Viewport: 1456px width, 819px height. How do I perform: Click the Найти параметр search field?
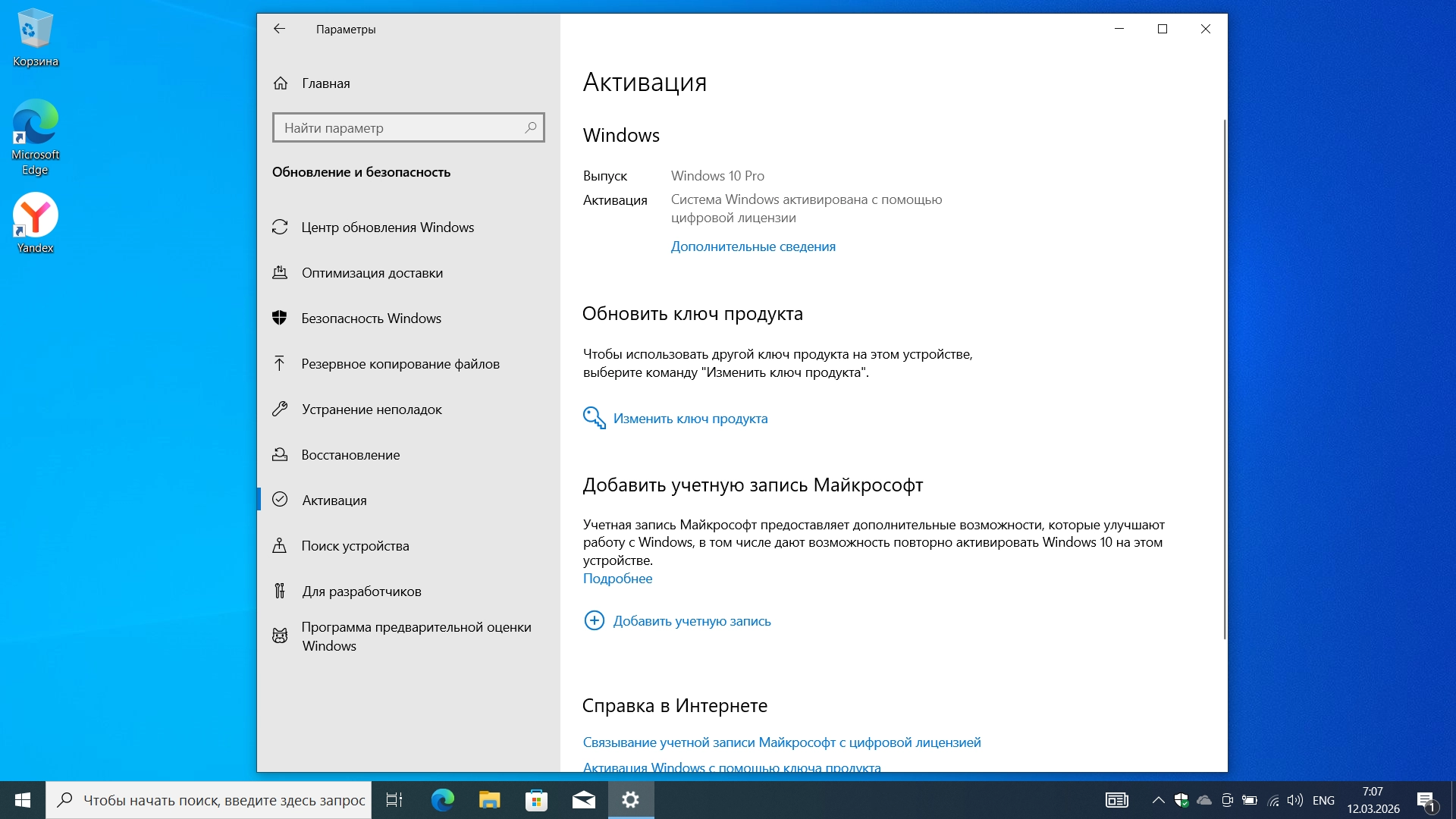(x=402, y=128)
